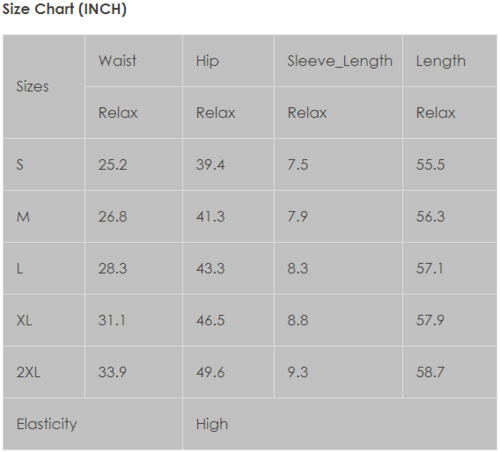Click the Hip column header
The image size is (500, 452).
tap(207, 61)
